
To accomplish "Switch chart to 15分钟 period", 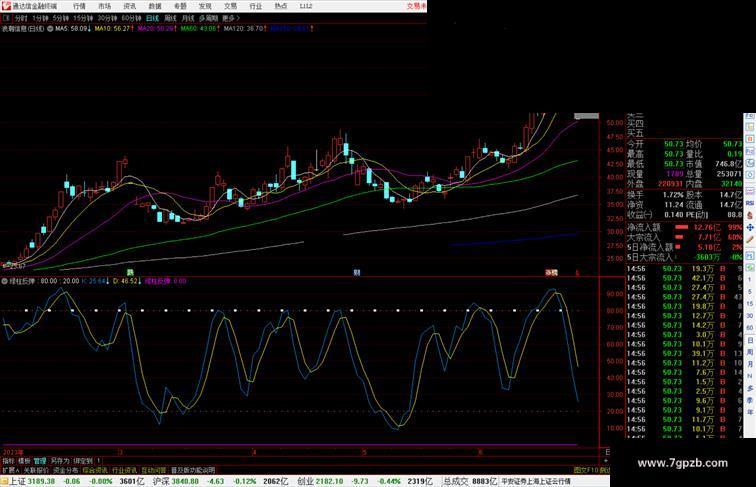I will [x=83, y=18].
